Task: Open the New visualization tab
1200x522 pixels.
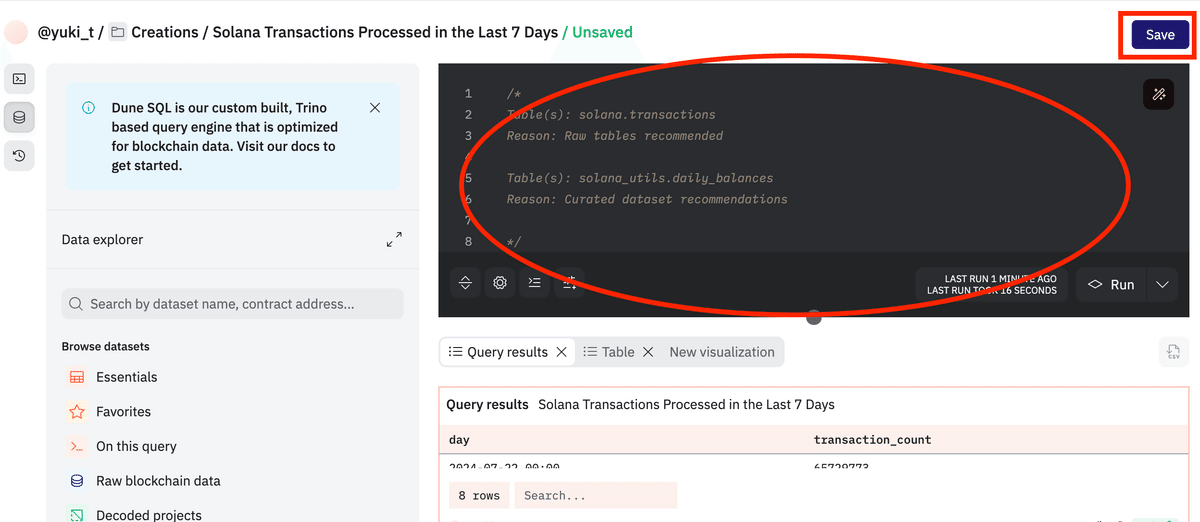Action: click(x=722, y=352)
